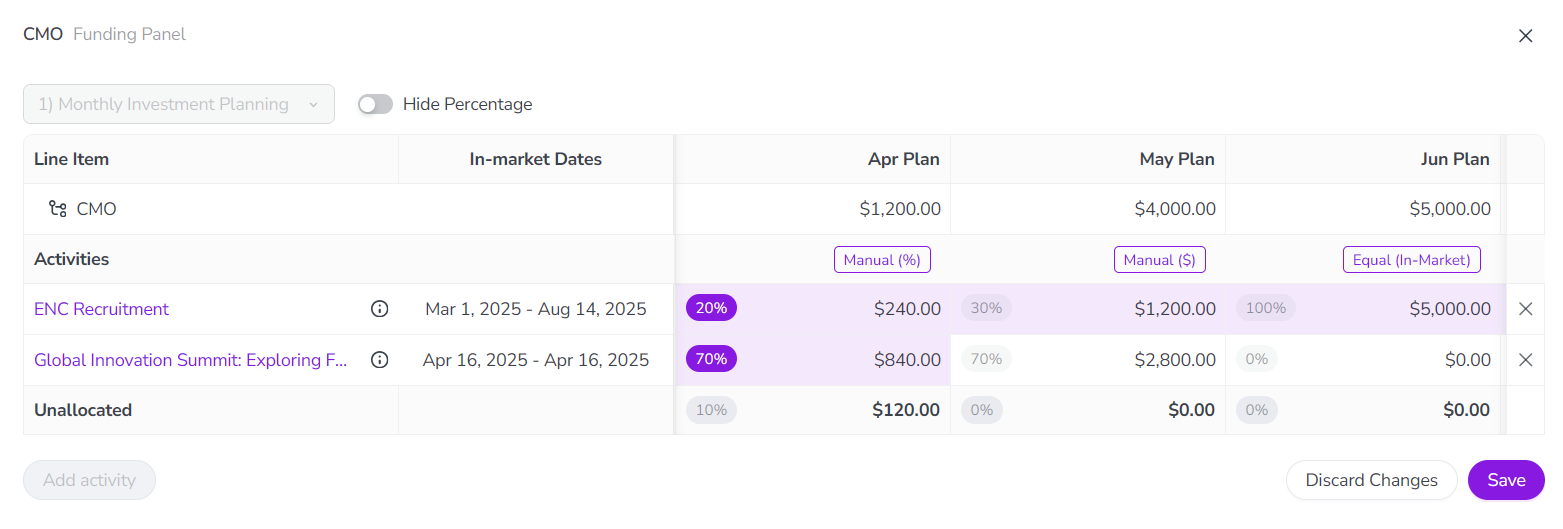Image resolution: width=1563 pixels, height=529 pixels.
Task: Click the 20% badge for ENC Recruitment
Action: click(711, 308)
